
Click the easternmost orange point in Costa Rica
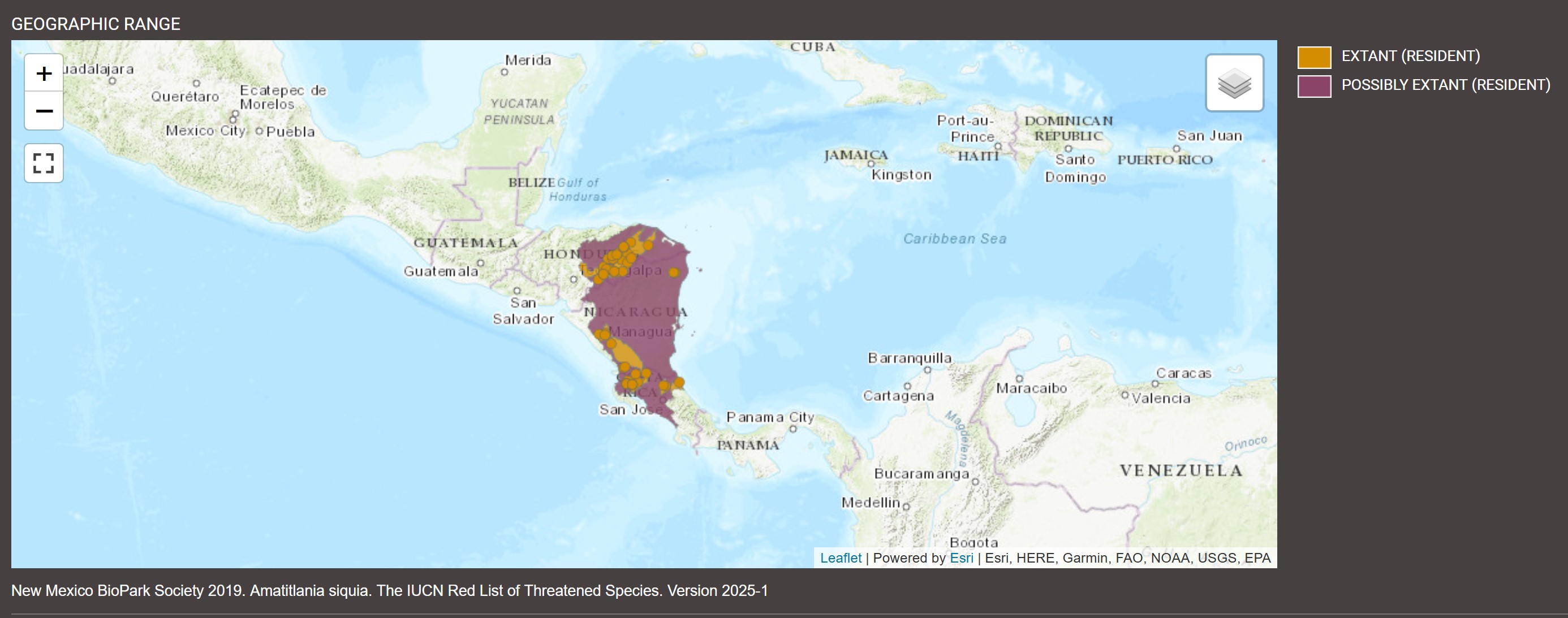pyautogui.click(x=679, y=382)
